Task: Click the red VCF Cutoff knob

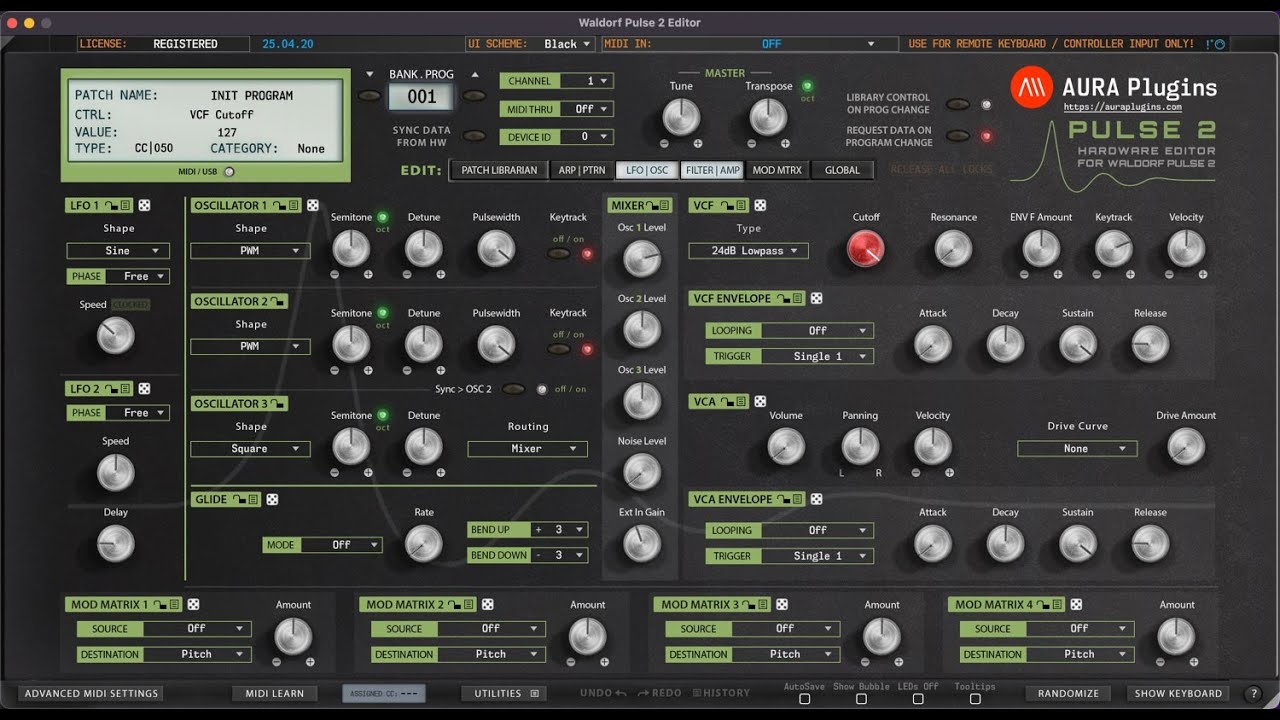Action: (x=866, y=249)
